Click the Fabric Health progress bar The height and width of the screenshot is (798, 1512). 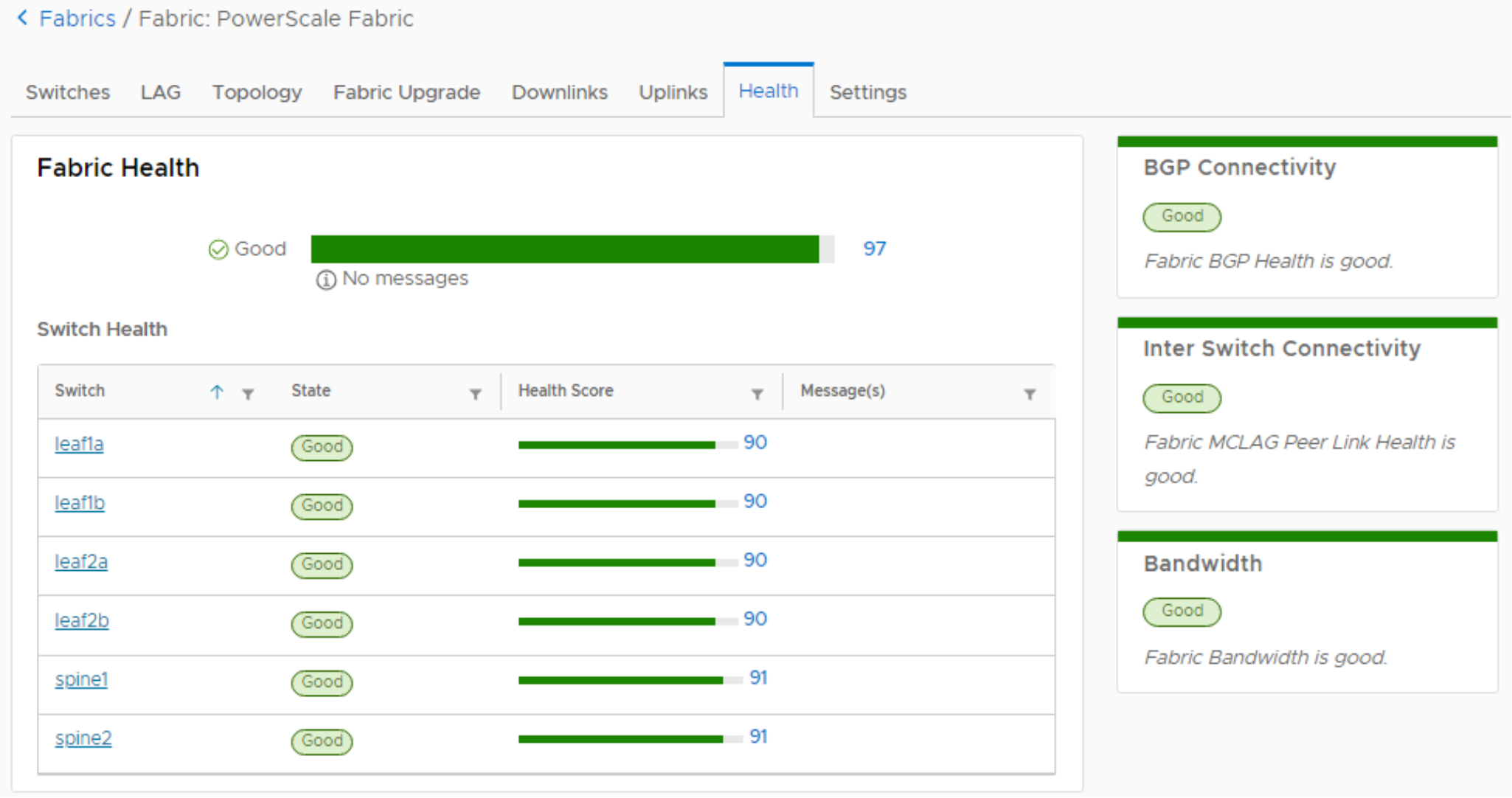572,249
